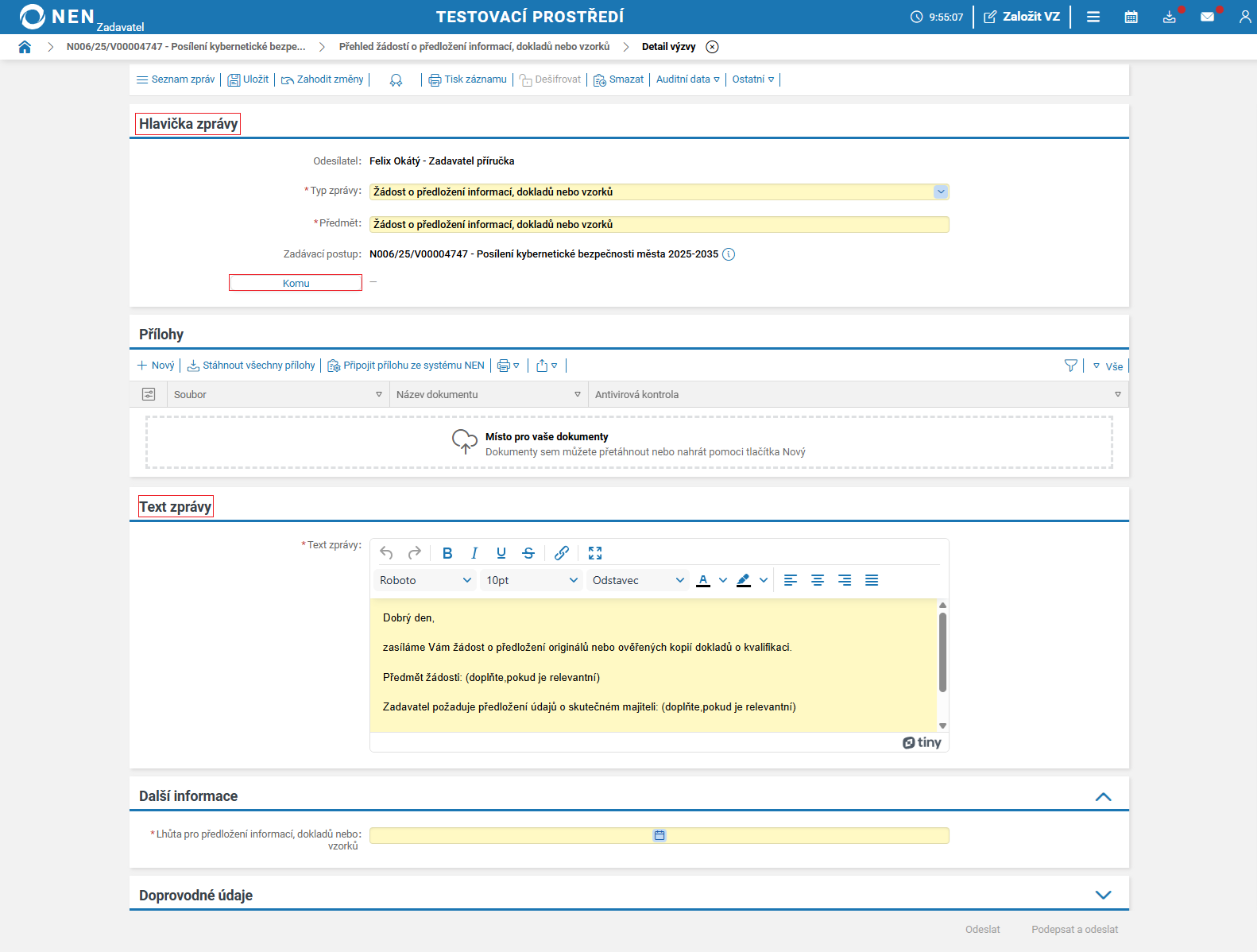This screenshot has width=1257, height=952.
Task: Click the info icon beside Zadávací postup
Action: click(729, 254)
